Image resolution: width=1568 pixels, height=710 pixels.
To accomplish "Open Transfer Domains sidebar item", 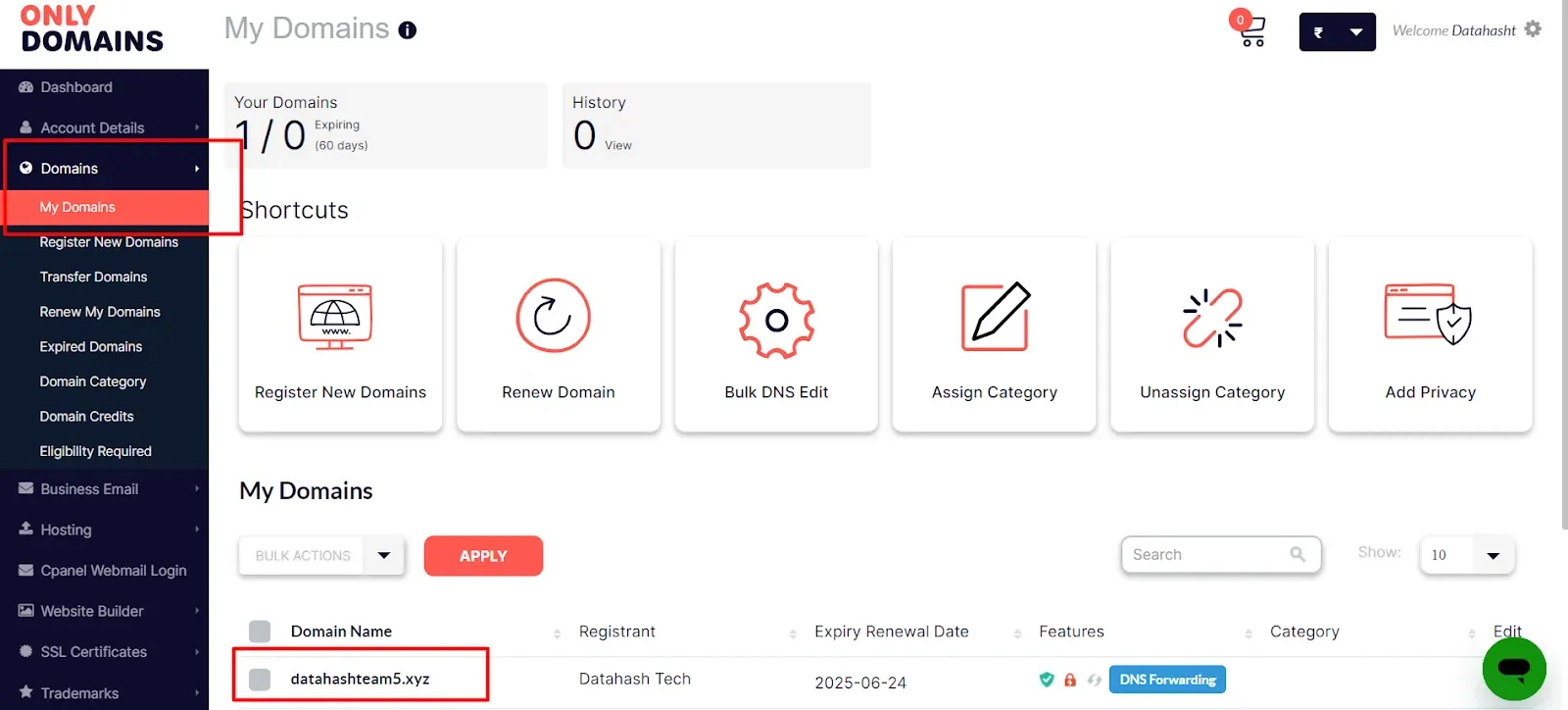I will pos(93,277).
